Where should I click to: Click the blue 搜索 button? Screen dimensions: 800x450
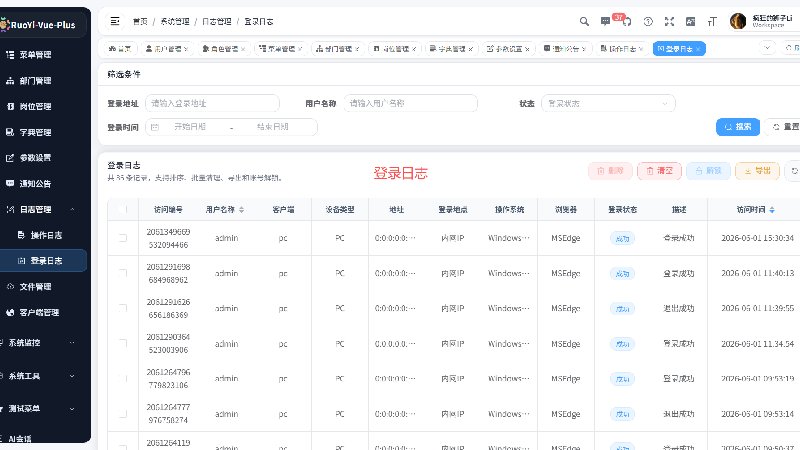tap(738, 127)
